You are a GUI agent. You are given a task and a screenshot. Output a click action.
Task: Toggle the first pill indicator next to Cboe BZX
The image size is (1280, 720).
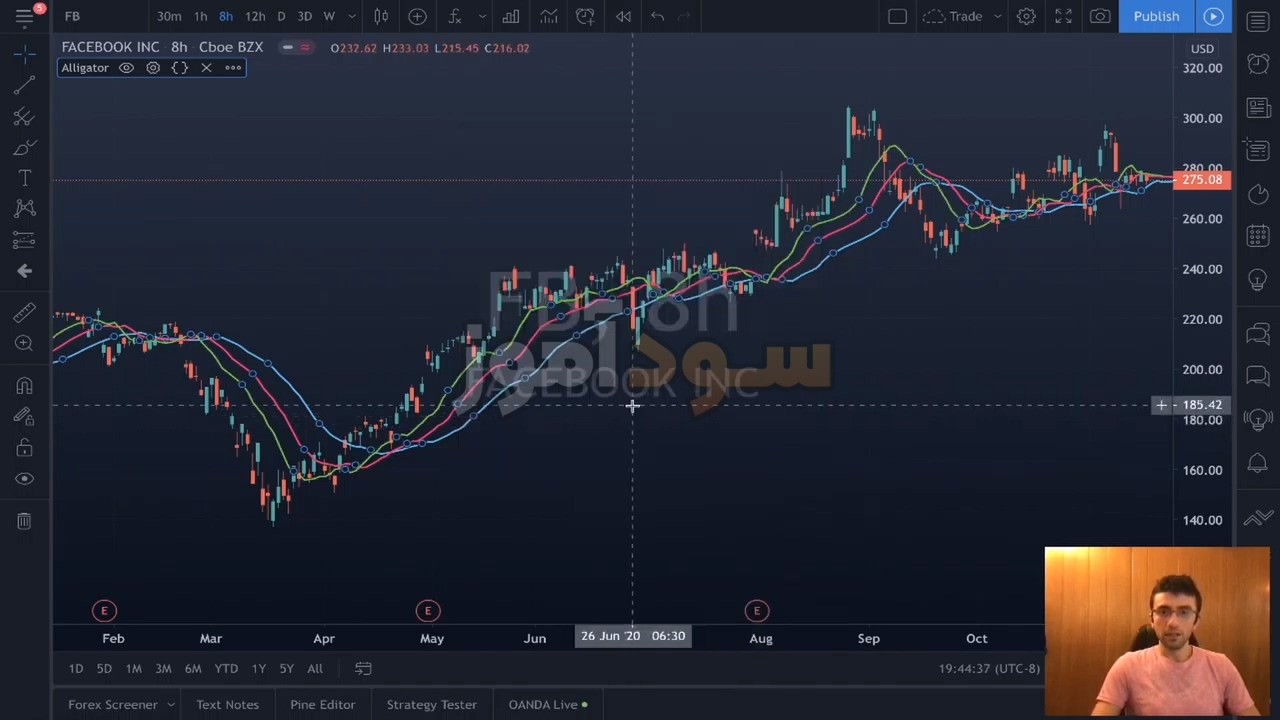pyautogui.click(x=287, y=47)
